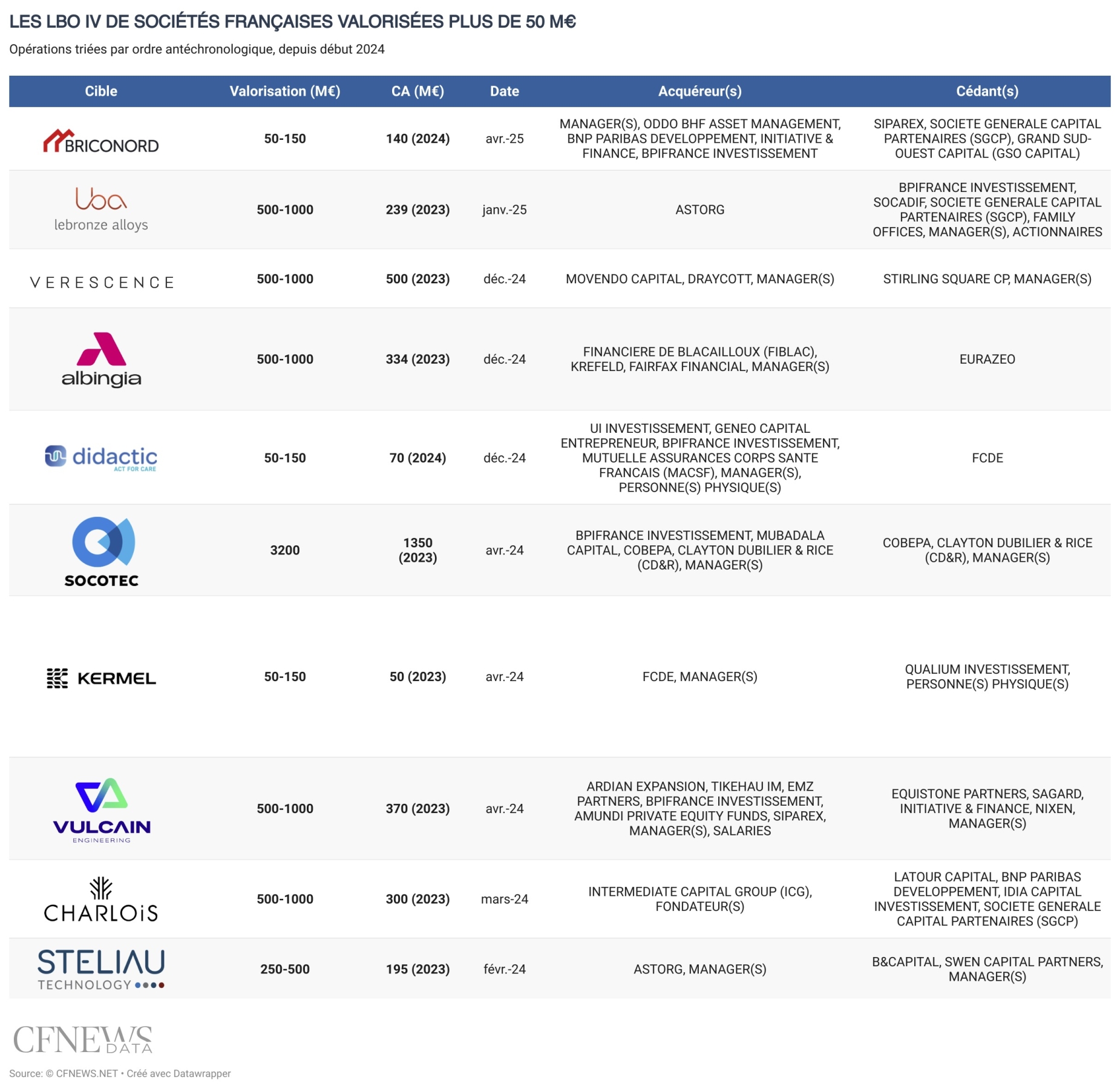Click Socotec's 3200 valuation cell
Screen dimensions: 1120x1089
[x=284, y=550]
